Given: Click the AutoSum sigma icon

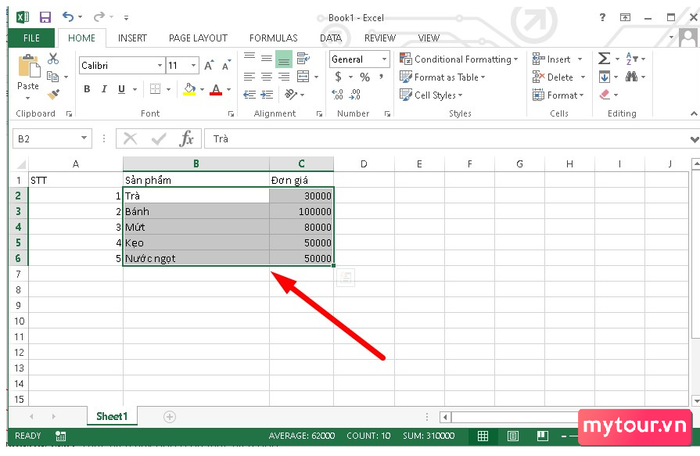Looking at the screenshot, I should click(x=604, y=59).
